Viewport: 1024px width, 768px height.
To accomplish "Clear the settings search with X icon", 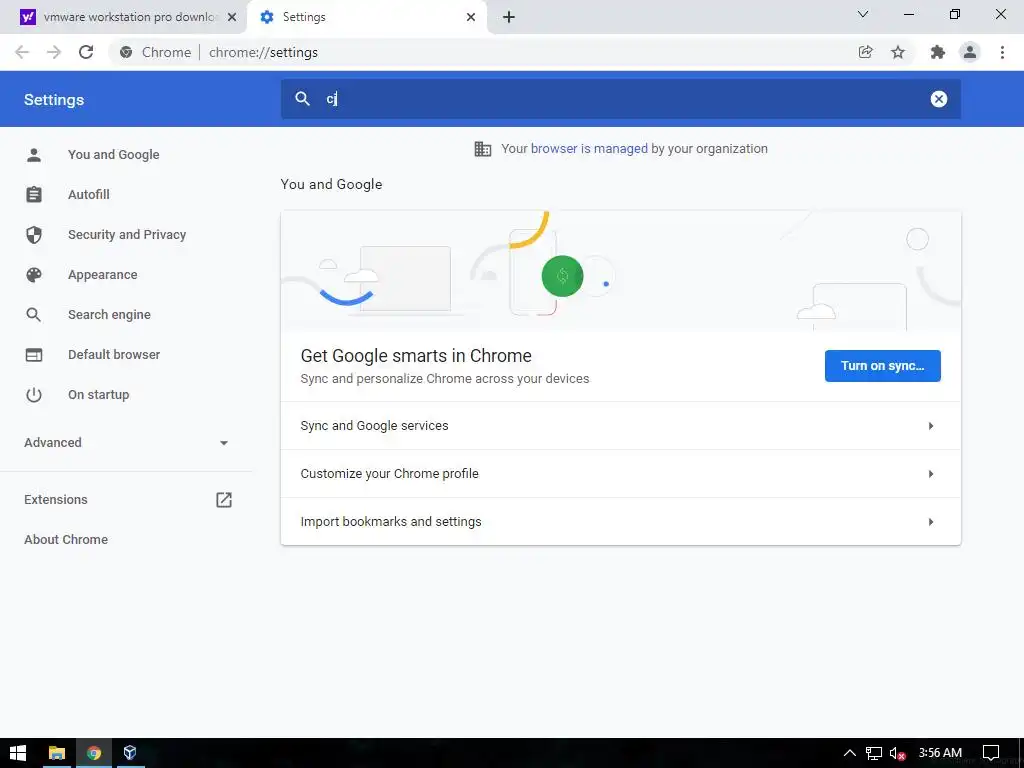I will coord(938,99).
